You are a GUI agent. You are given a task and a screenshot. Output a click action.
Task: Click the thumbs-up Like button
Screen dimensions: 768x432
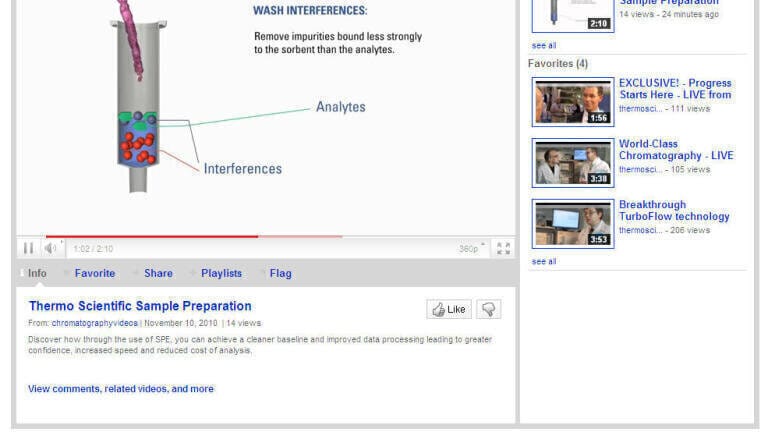click(x=449, y=309)
